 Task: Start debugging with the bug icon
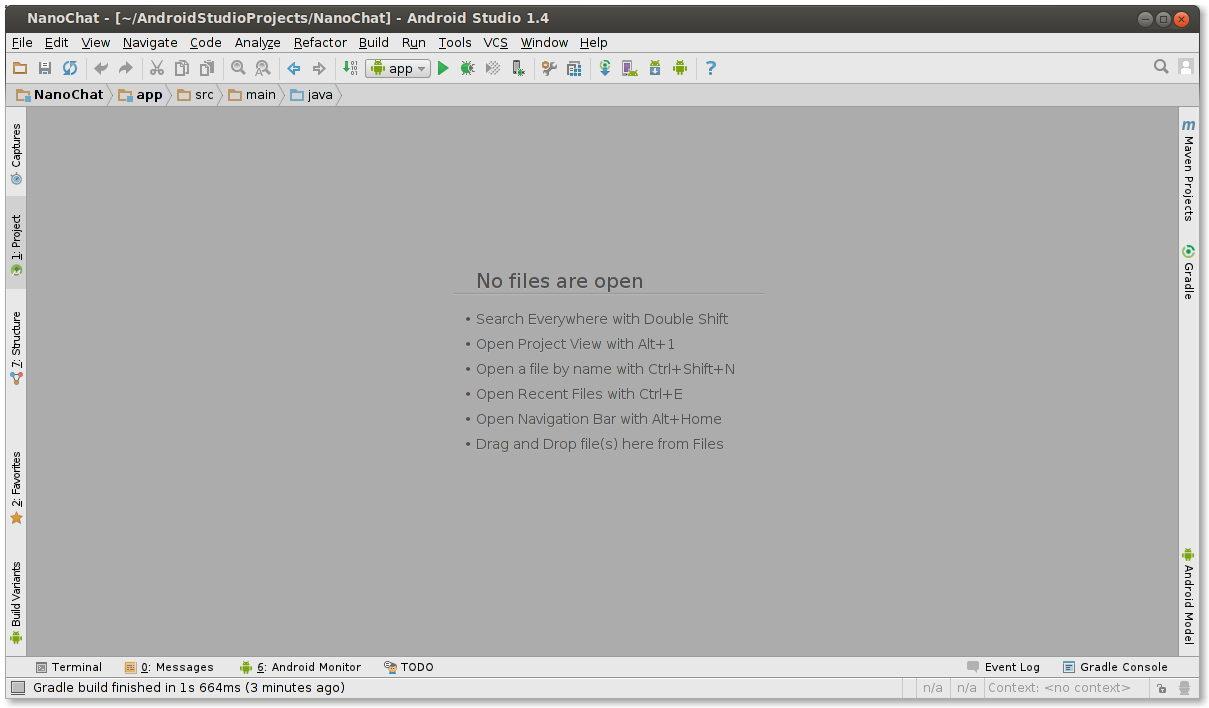[x=468, y=68]
